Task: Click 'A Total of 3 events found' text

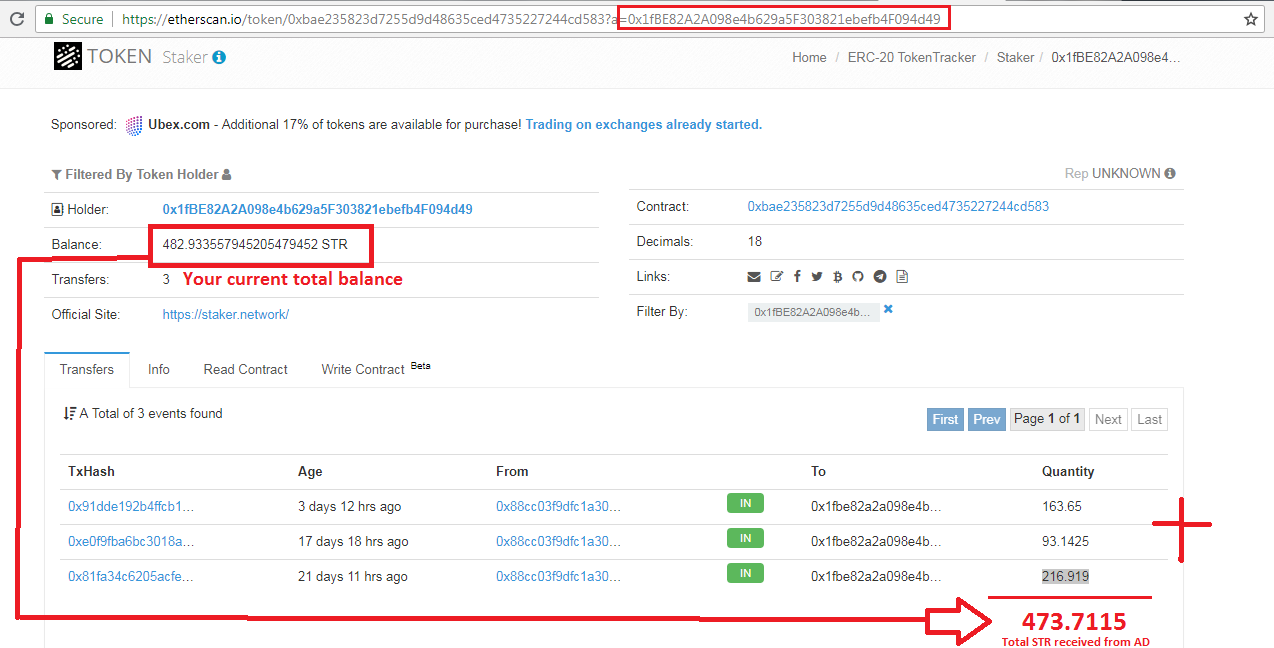Action: click(x=151, y=413)
